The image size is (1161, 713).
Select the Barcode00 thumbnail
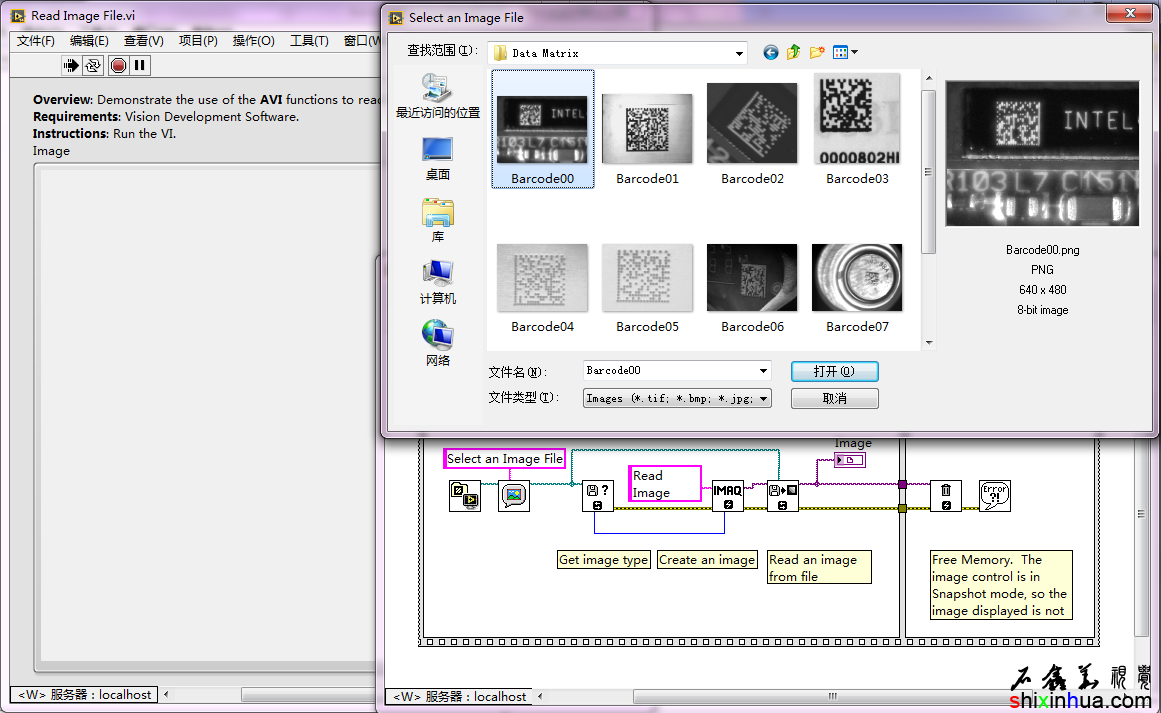543,129
